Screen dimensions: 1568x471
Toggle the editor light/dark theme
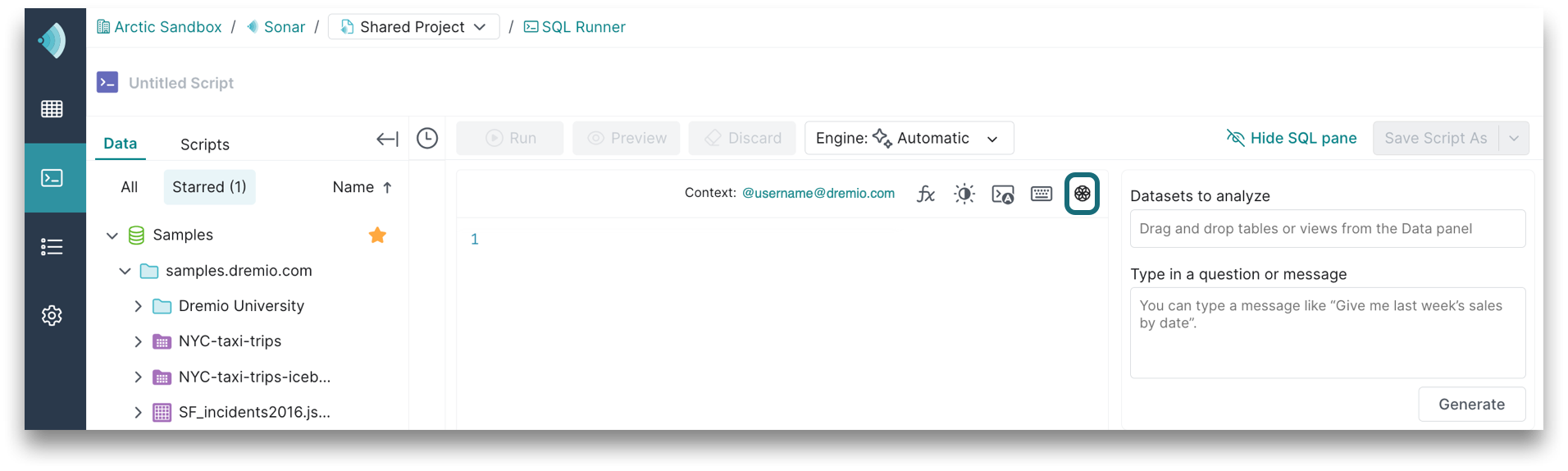964,194
